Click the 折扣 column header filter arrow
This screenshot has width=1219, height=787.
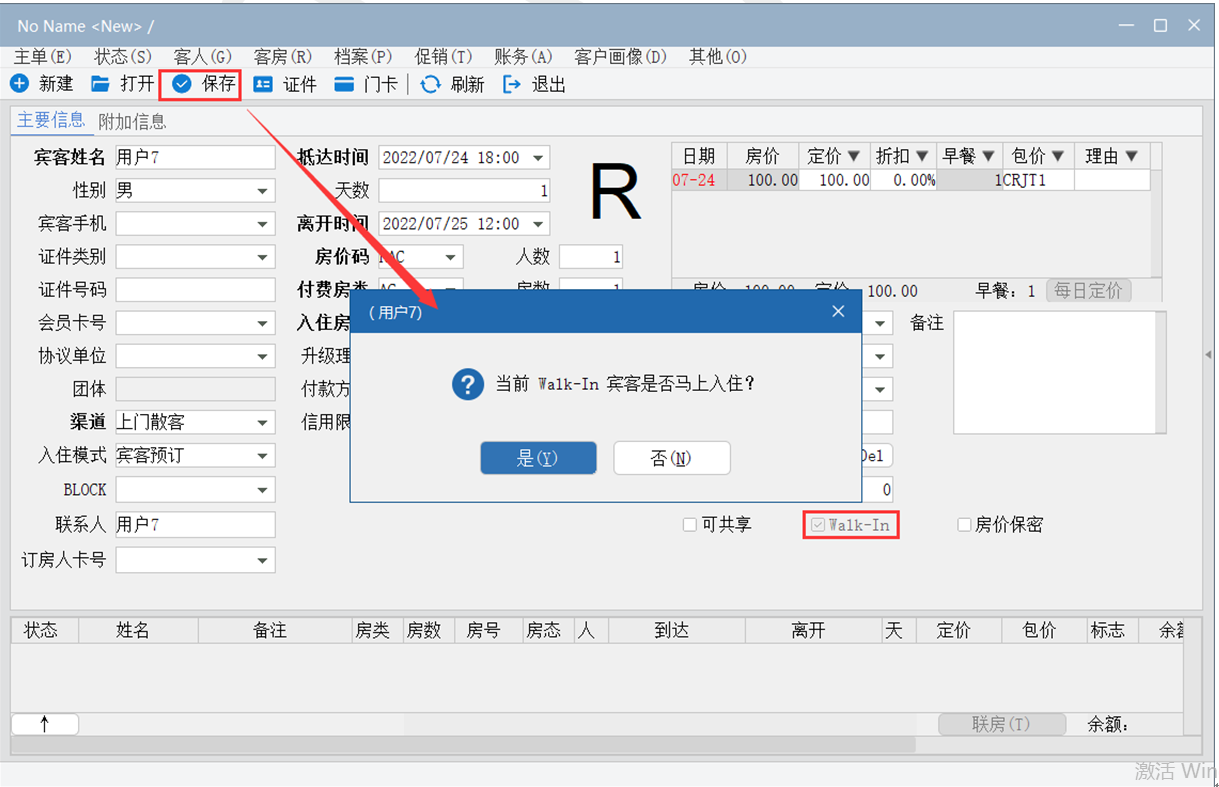point(922,156)
